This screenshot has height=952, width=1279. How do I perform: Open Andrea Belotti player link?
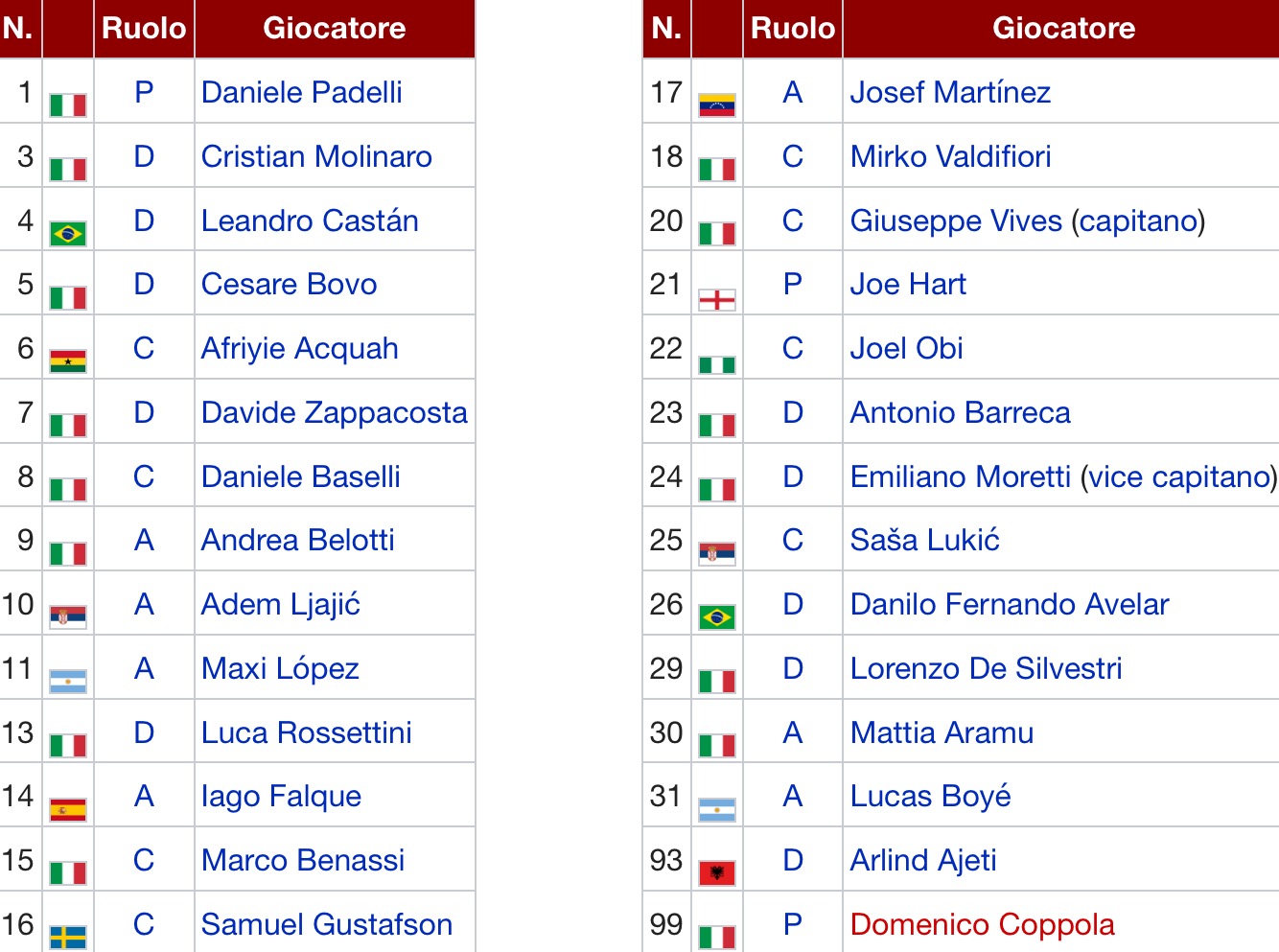tap(297, 540)
